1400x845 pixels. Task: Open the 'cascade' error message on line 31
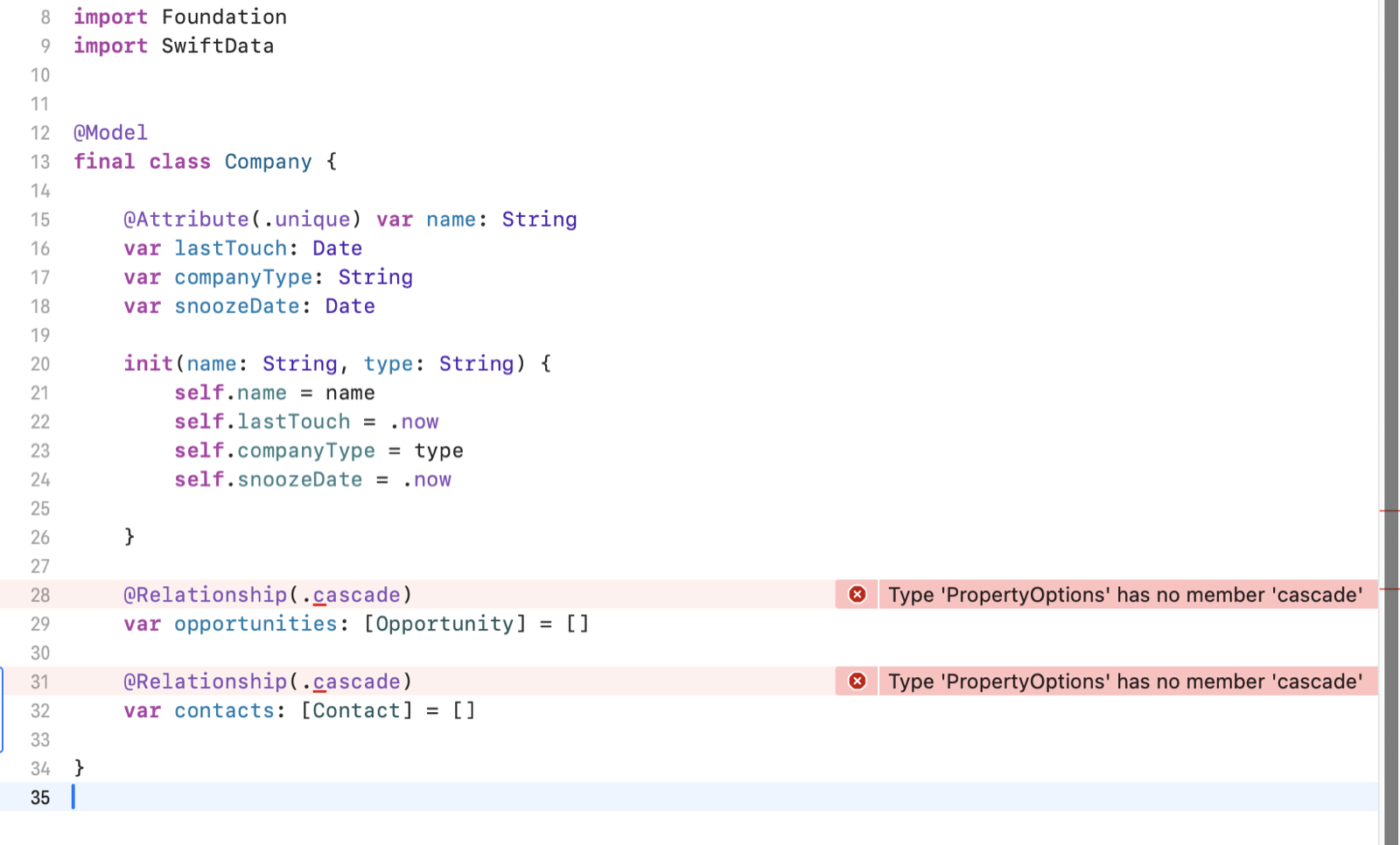point(1125,681)
